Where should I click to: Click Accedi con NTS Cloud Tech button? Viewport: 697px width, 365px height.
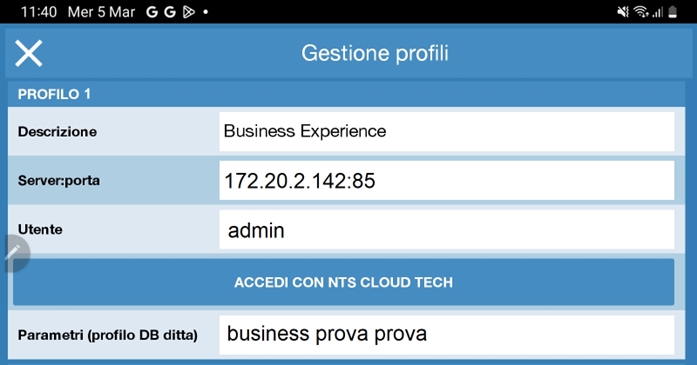click(x=344, y=282)
